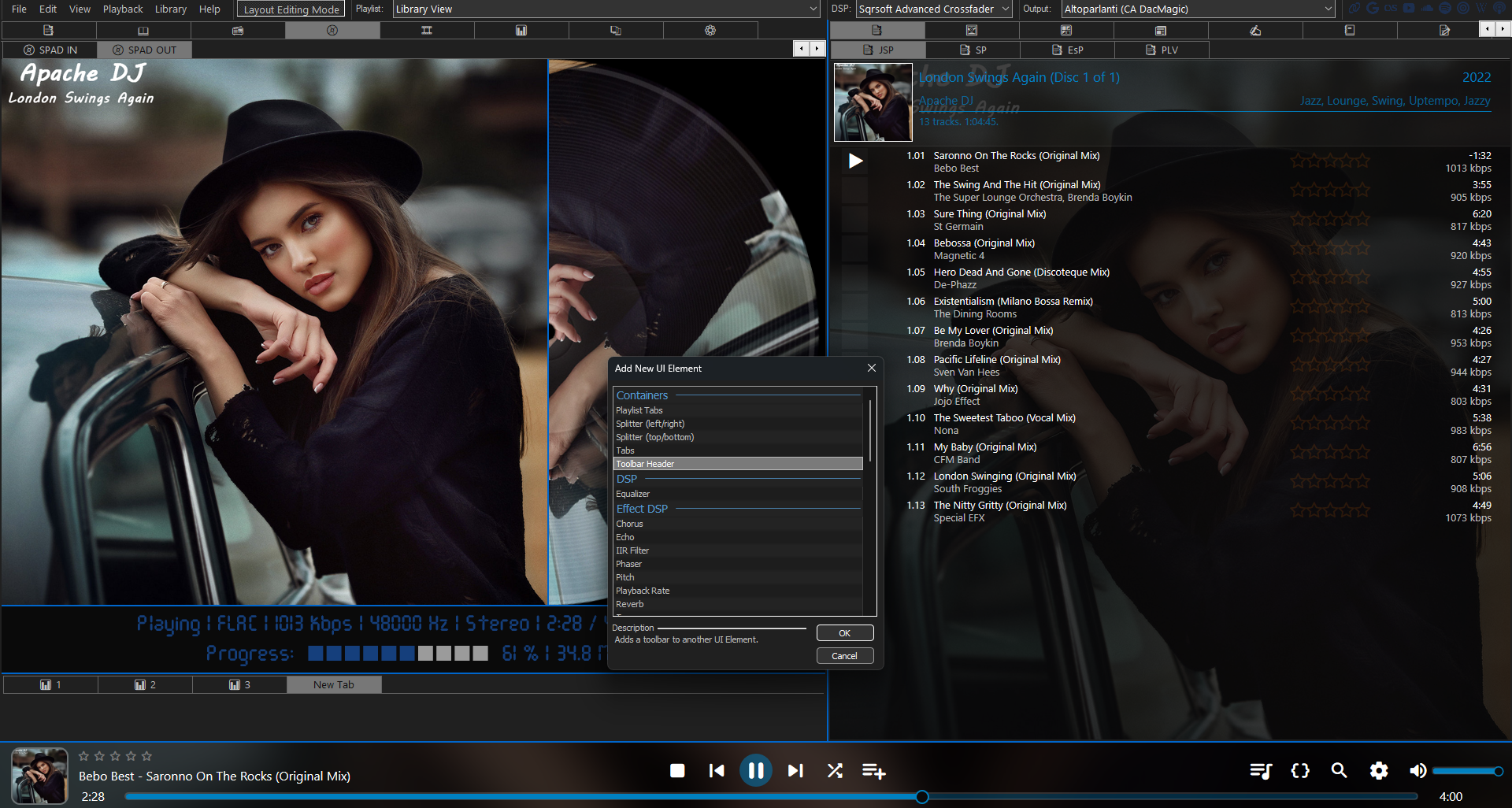Open the Output device dropdown
The image size is (1512, 808).
1198,9
